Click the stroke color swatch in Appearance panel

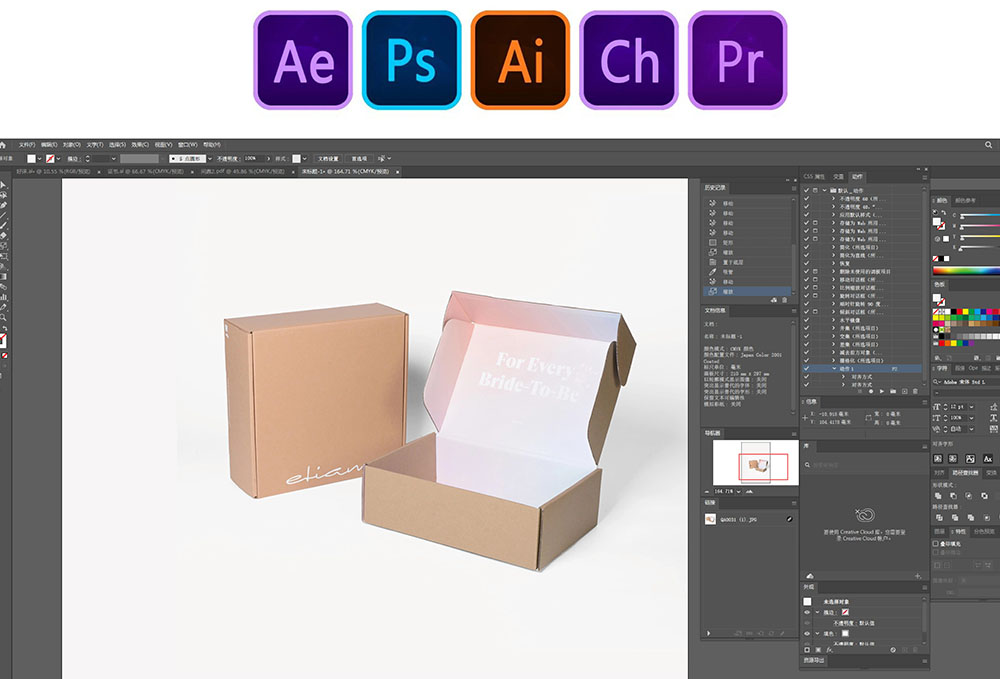point(845,612)
